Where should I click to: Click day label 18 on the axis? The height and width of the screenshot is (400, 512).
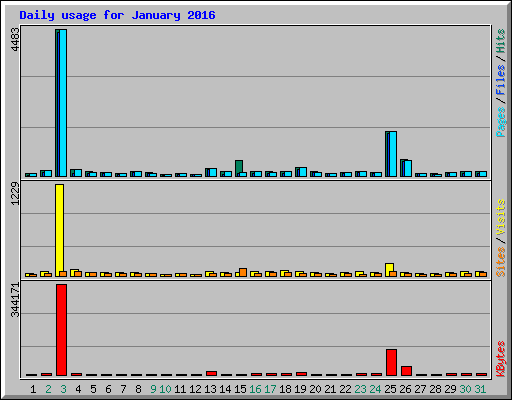285,389
